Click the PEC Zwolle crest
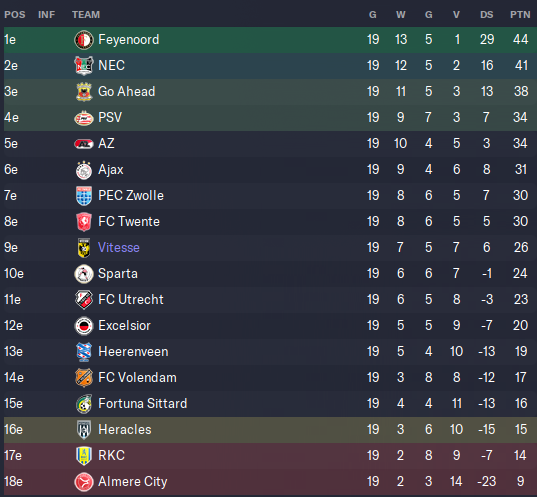The height and width of the screenshot is (497, 537). [84, 196]
